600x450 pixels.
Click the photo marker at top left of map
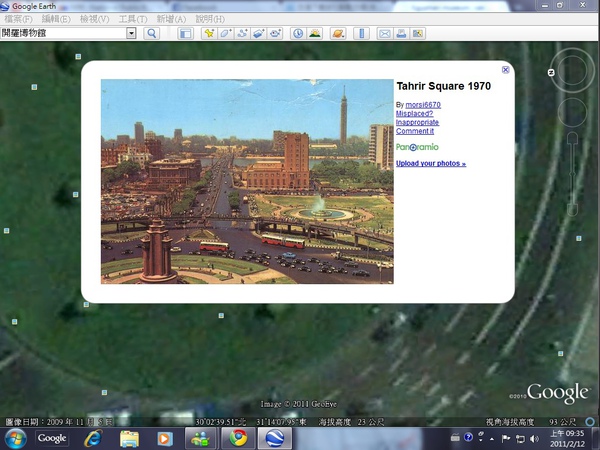[x=78, y=57]
